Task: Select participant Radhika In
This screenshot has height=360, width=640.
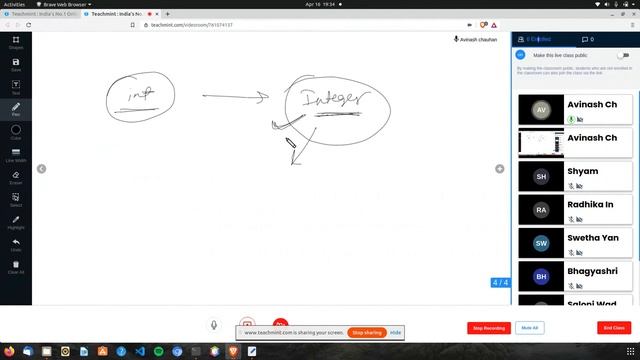Action: (x=576, y=210)
